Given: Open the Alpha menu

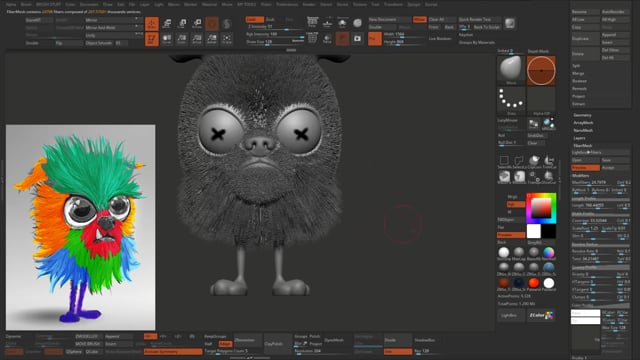Looking at the screenshot, I should pos(11,4).
